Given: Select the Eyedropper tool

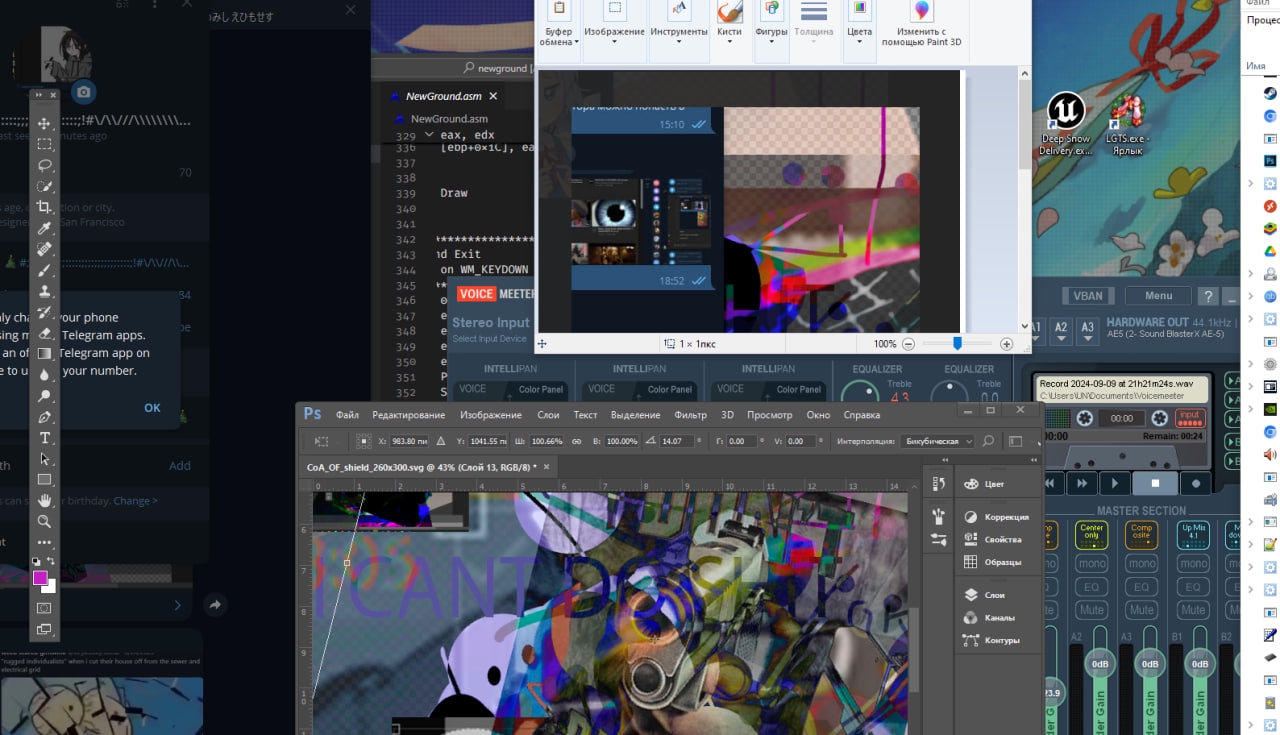Looking at the screenshot, I should click(x=44, y=229).
